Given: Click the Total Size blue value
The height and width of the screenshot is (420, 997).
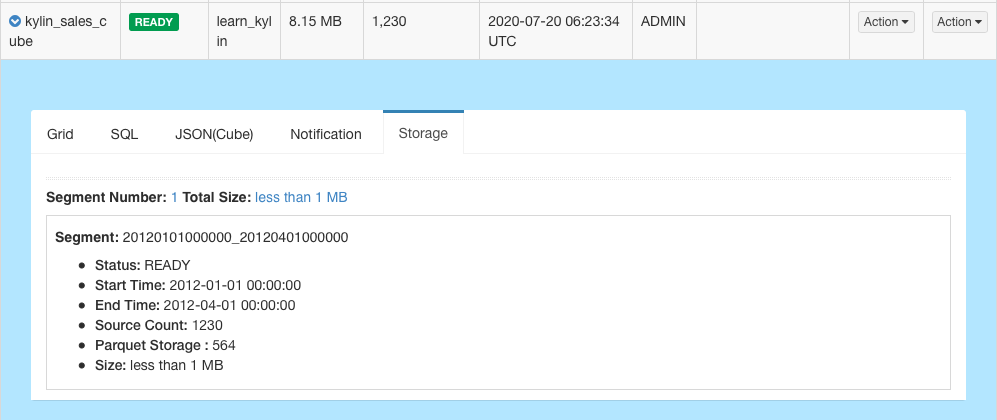Looking at the screenshot, I should pyautogui.click(x=301, y=198).
